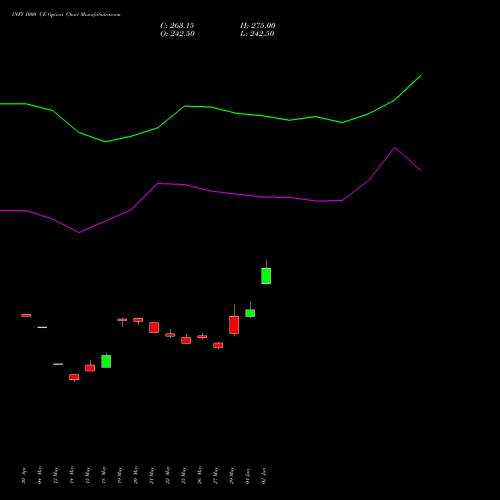Click the red candlestick above 14 May
The image size is (500, 500).
tap(74, 377)
